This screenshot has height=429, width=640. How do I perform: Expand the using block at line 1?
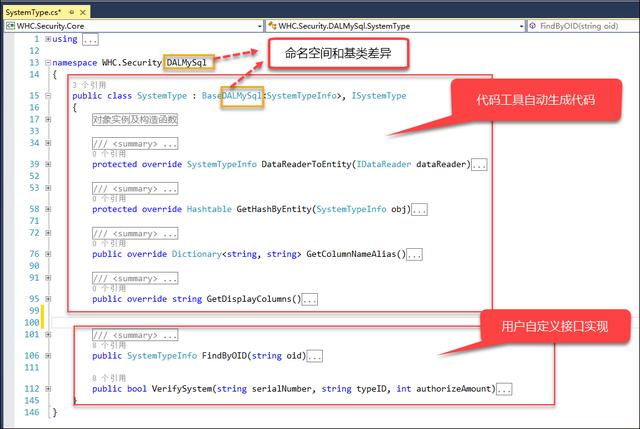tap(48, 39)
